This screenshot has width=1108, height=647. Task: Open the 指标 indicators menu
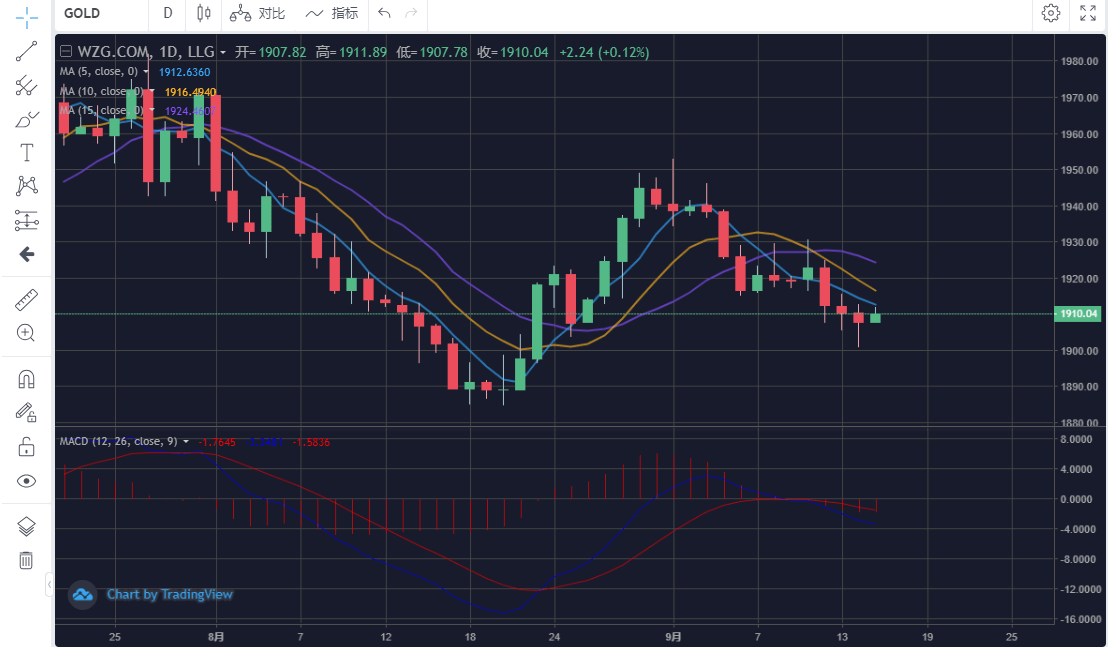[332, 13]
